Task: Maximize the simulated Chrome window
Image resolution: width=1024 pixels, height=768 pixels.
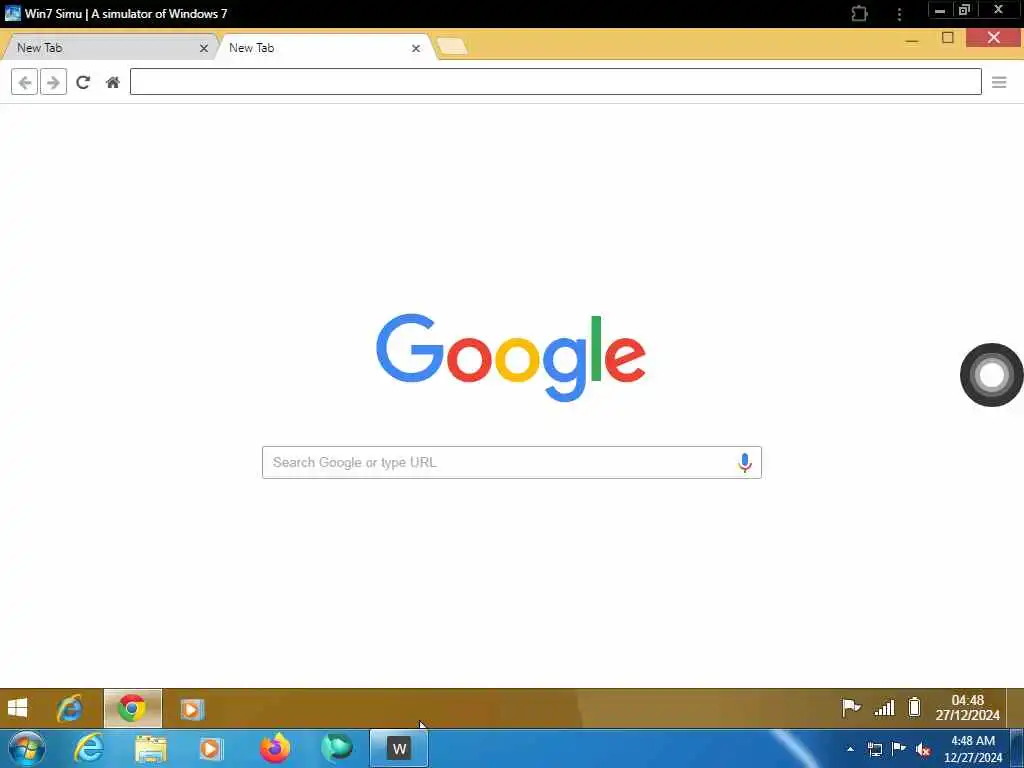Action: [948, 38]
